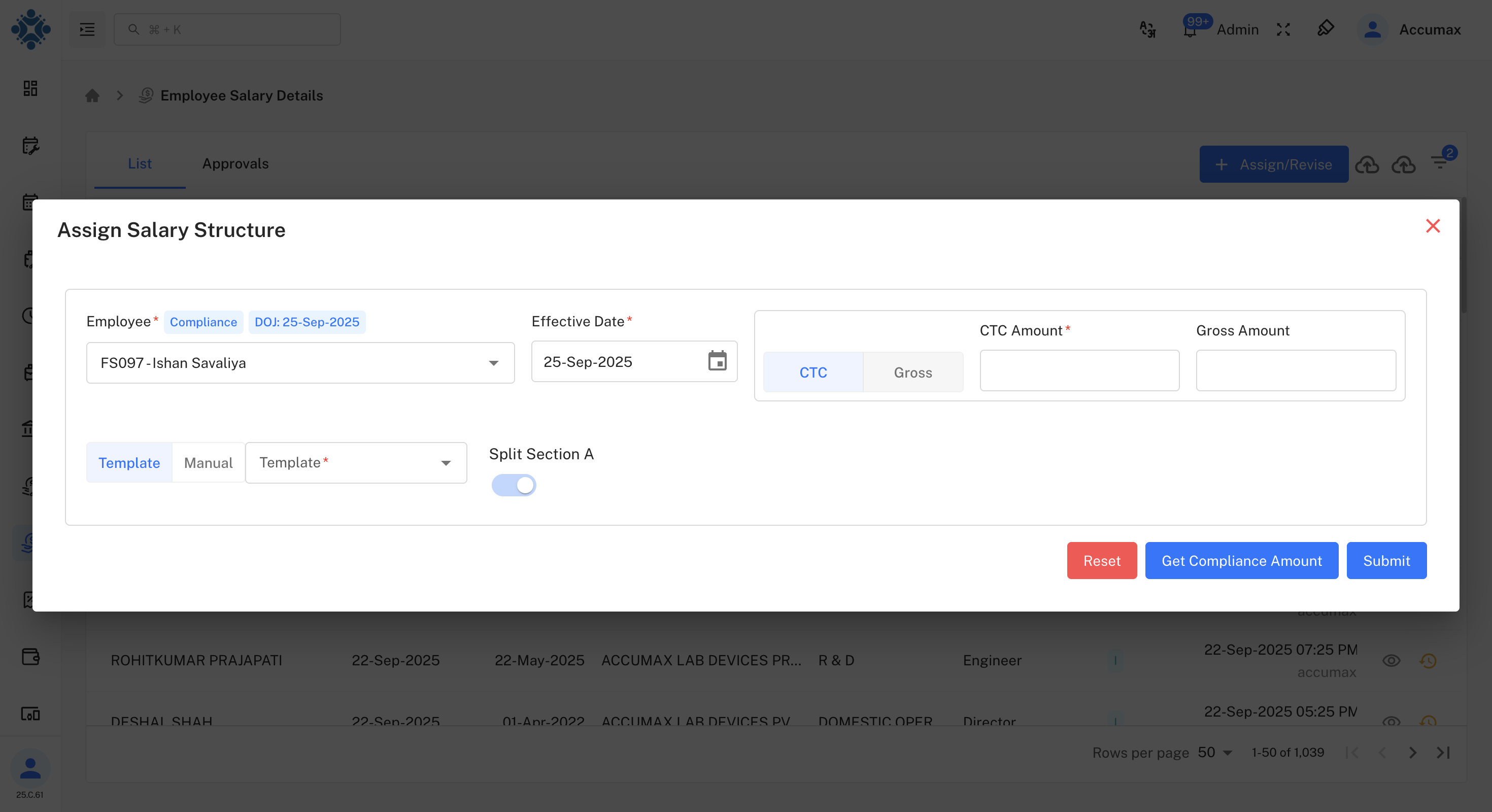This screenshot has height=812, width=1492.
Task: Open the theme paintbrush icon
Action: 1326,28
